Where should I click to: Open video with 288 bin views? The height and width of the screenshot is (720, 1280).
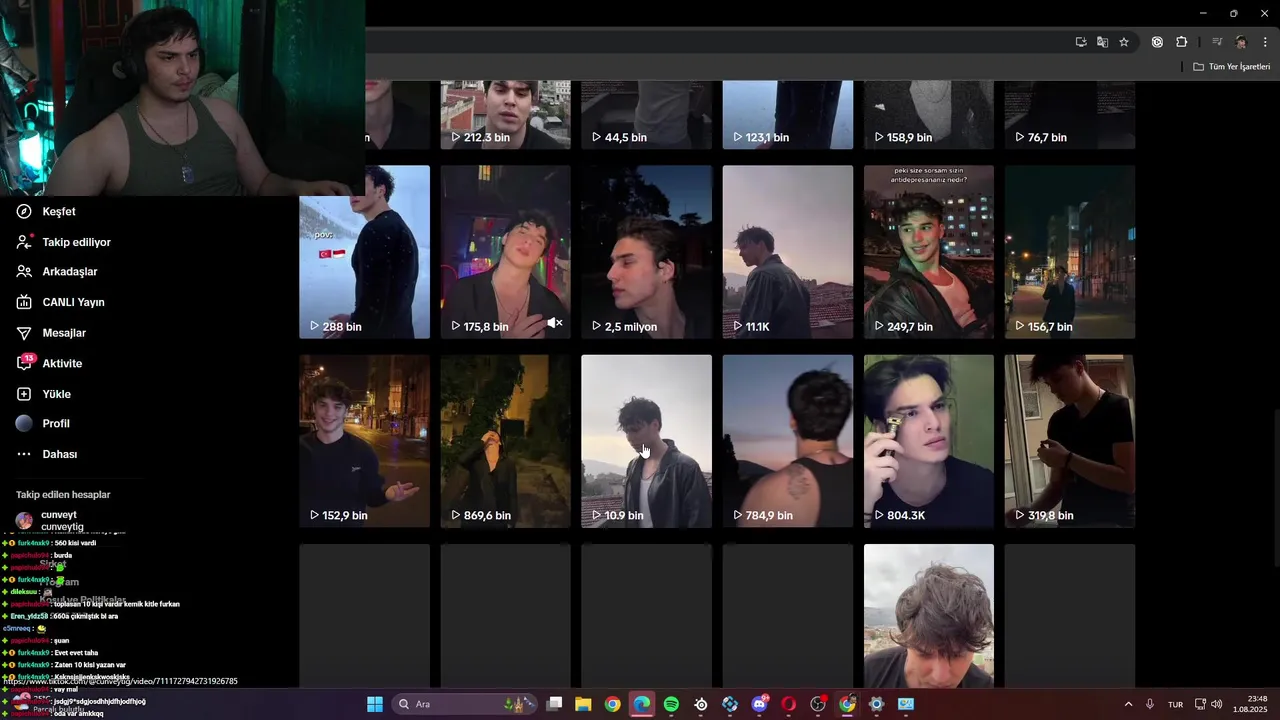coord(364,252)
